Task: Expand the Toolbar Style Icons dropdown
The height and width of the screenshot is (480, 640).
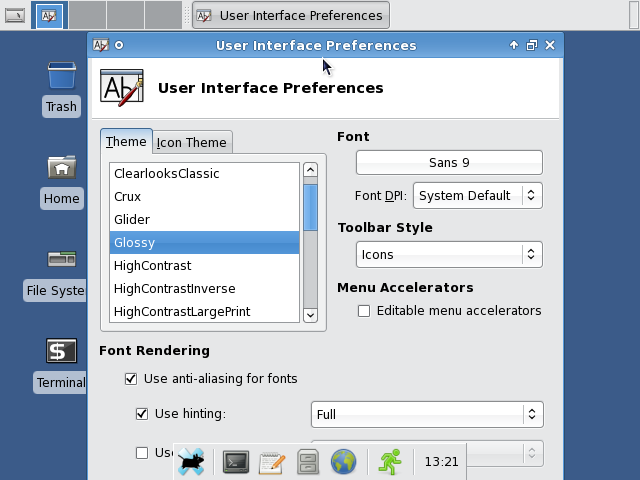Action: (449, 255)
